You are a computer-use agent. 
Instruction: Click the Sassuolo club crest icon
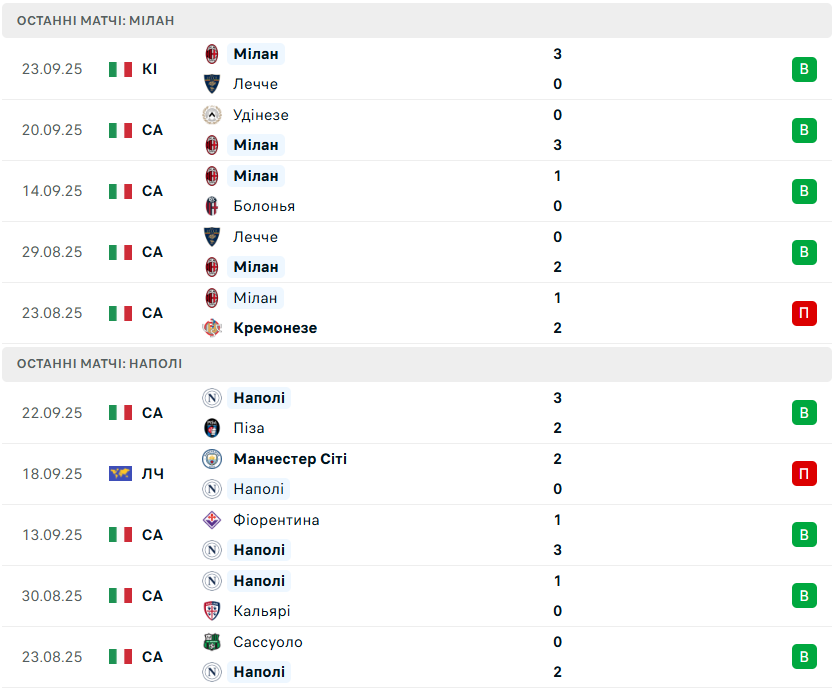coord(212,642)
